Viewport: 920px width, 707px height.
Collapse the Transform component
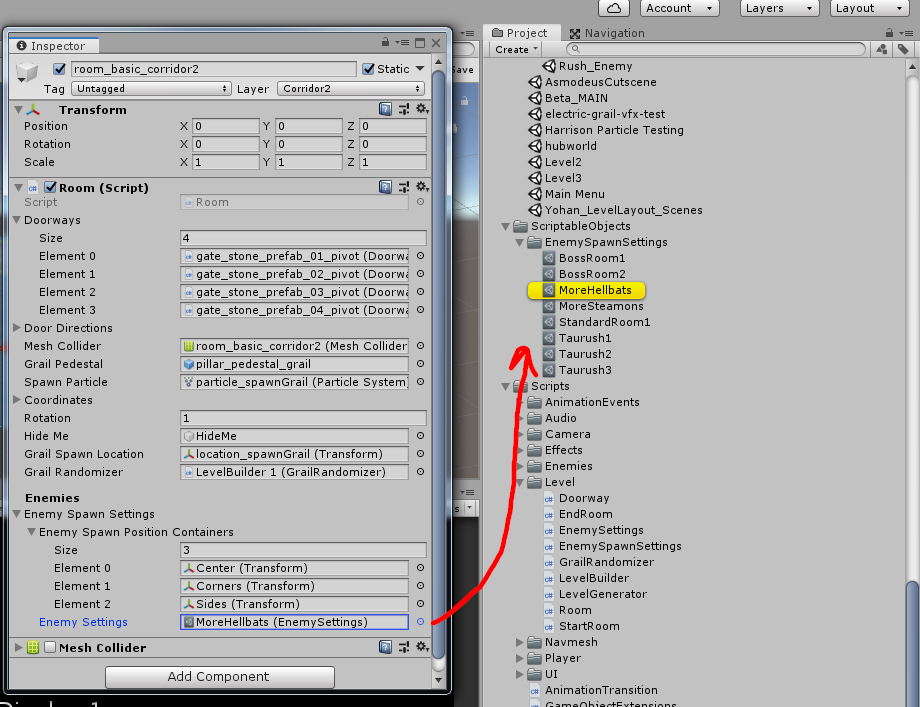pyautogui.click(x=18, y=110)
